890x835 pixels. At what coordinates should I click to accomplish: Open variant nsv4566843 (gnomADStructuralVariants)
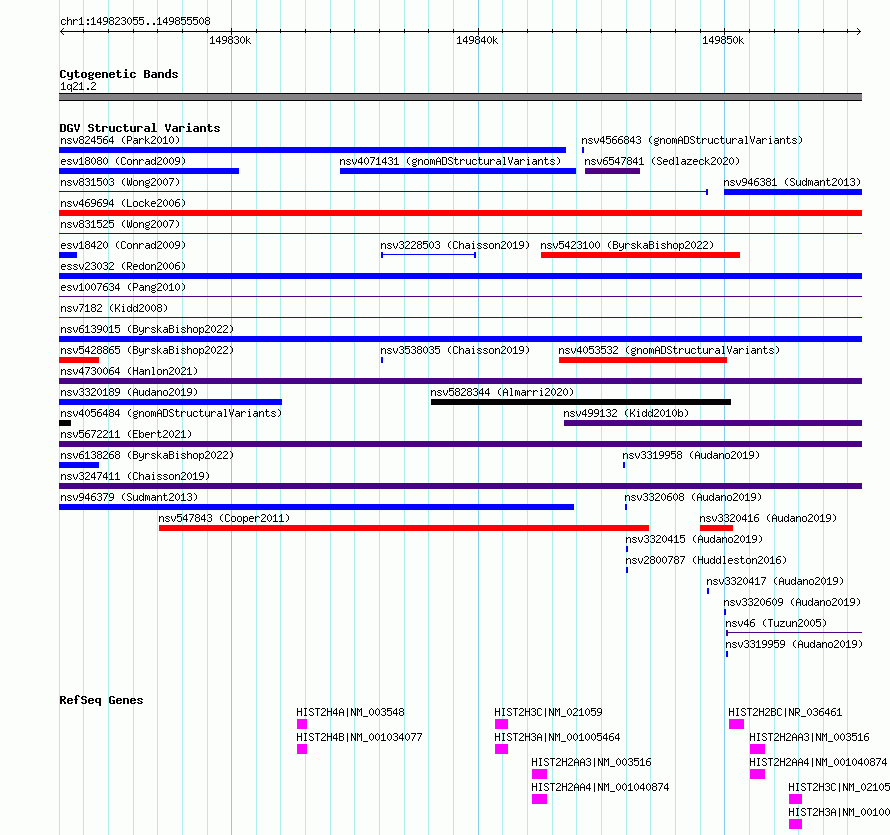pos(692,140)
